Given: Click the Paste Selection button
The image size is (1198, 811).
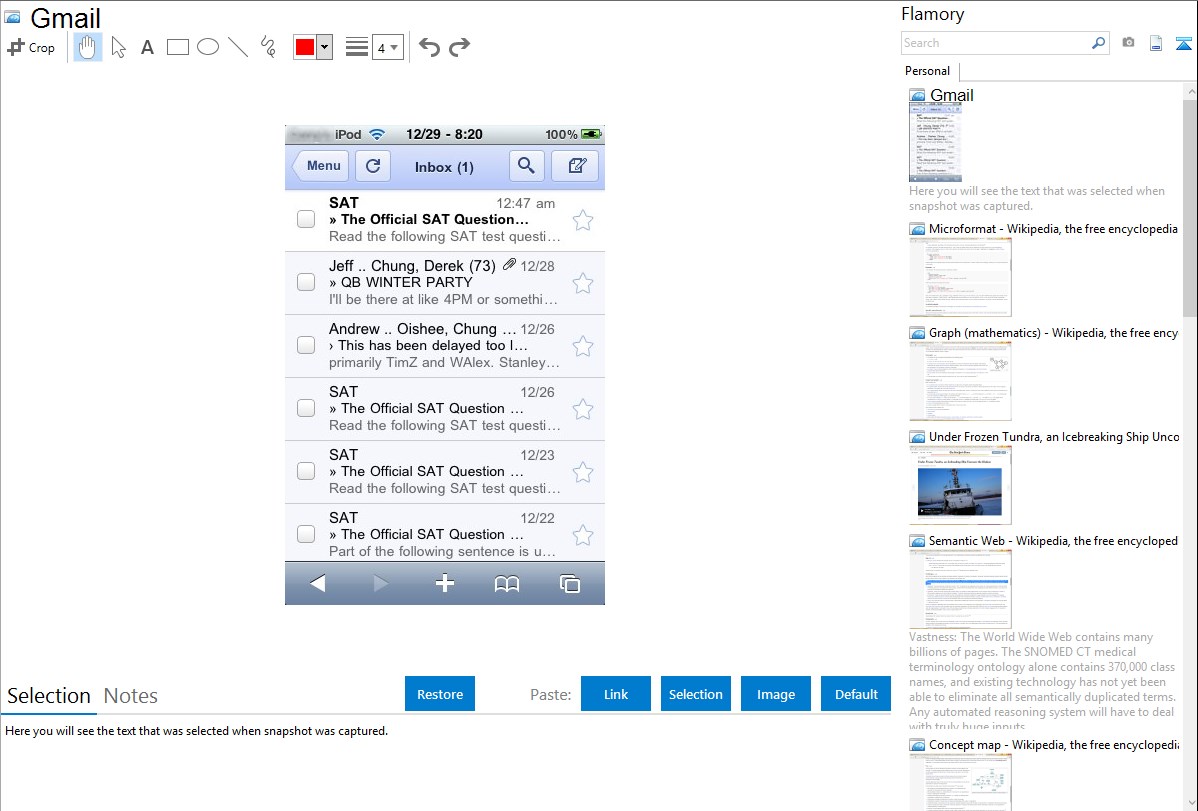Looking at the screenshot, I should (x=695, y=694).
